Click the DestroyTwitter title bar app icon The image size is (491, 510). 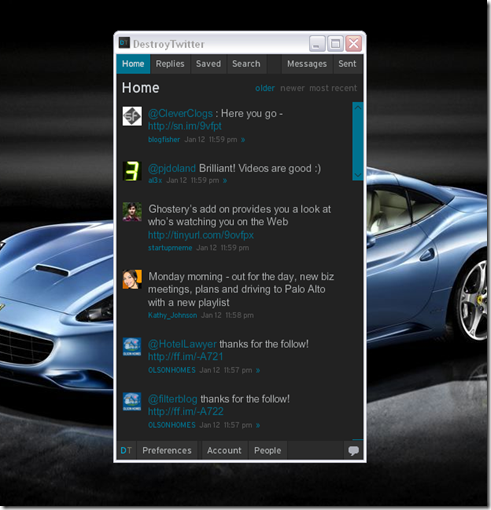click(x=124, y=43)
